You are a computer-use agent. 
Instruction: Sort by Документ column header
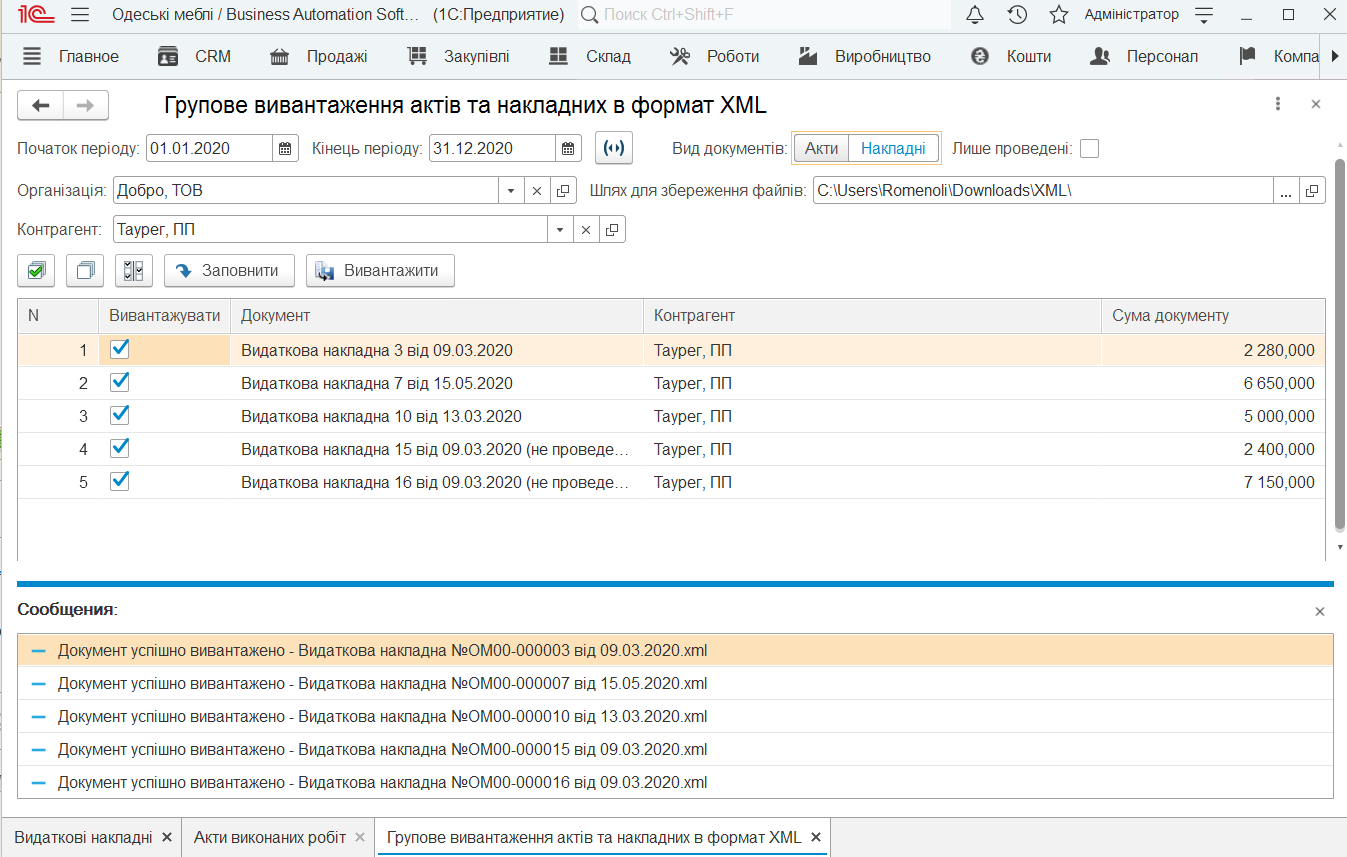tap(437, 315)
